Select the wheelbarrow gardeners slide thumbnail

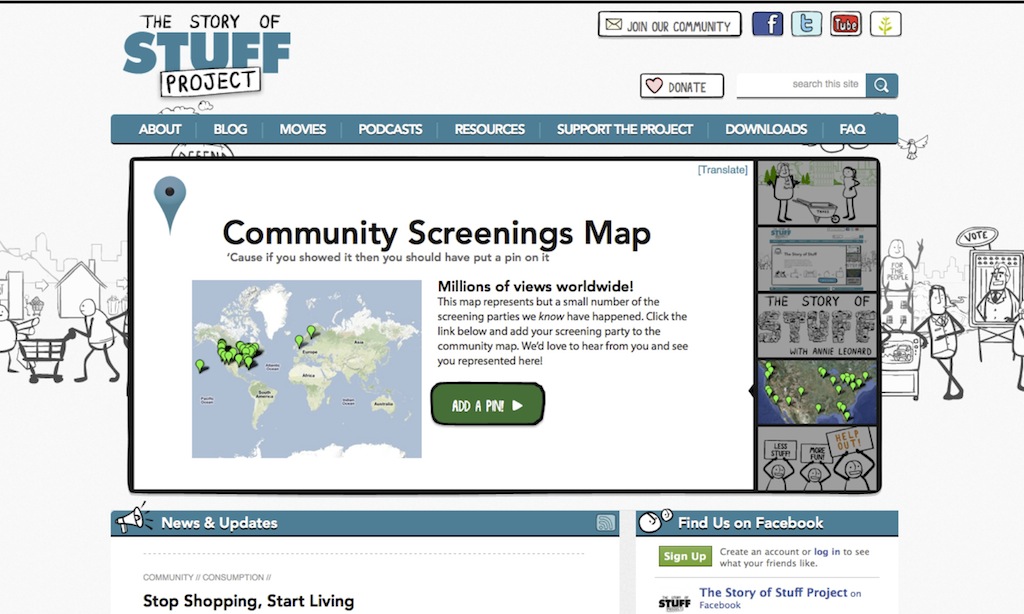(x=817, y=193)
